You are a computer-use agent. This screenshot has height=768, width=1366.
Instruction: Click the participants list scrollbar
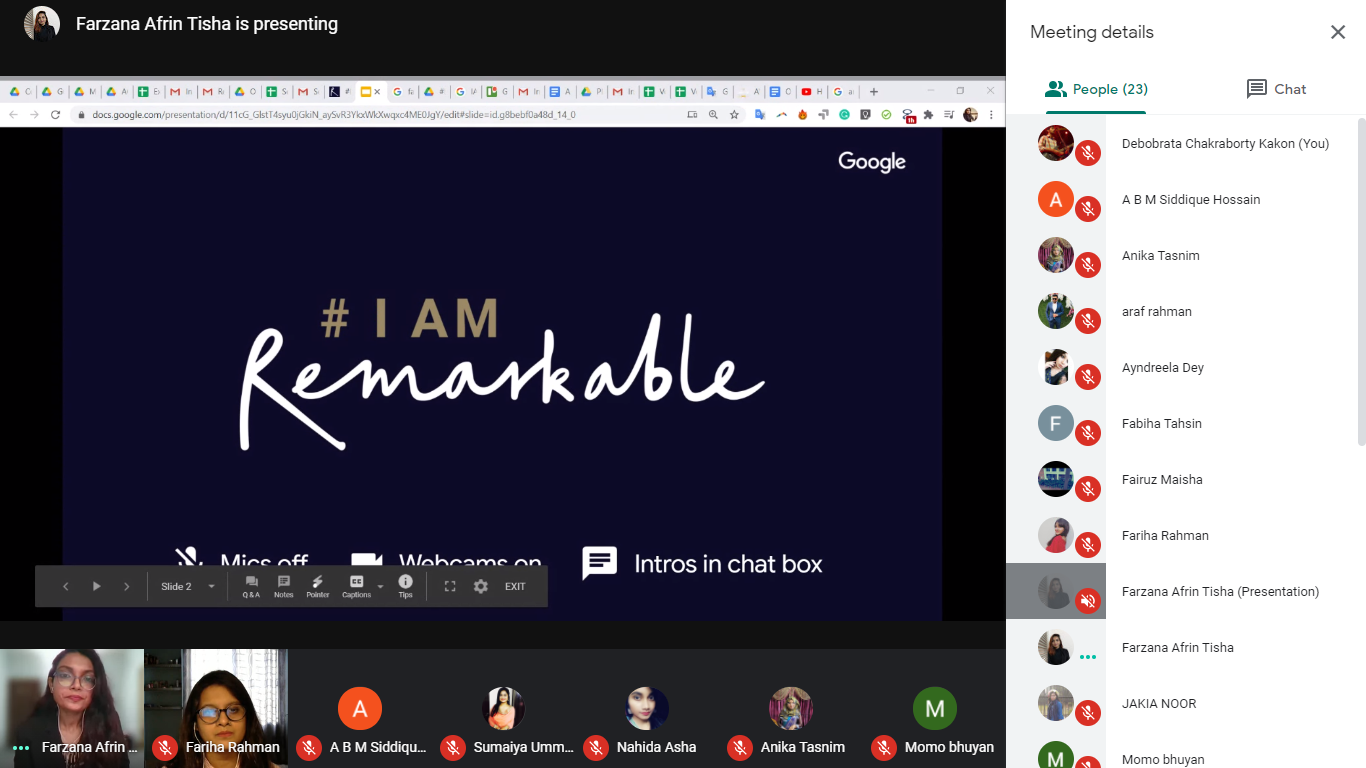coord(1360,280)
